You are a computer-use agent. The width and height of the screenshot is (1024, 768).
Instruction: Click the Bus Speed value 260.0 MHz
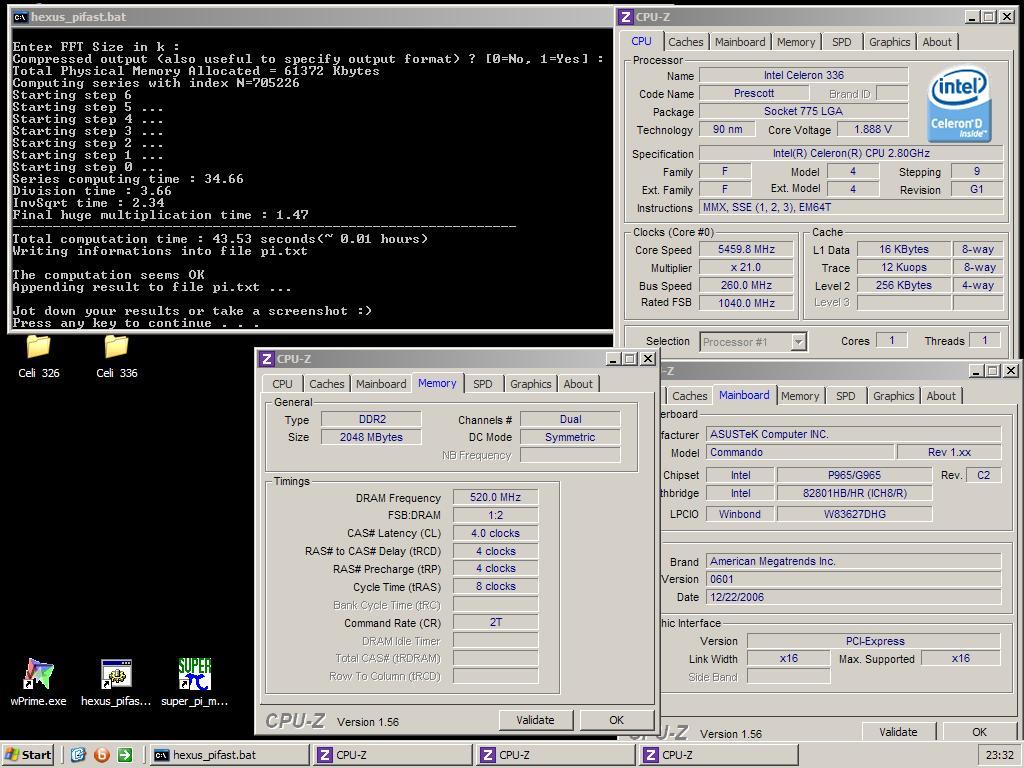(746, 285)
